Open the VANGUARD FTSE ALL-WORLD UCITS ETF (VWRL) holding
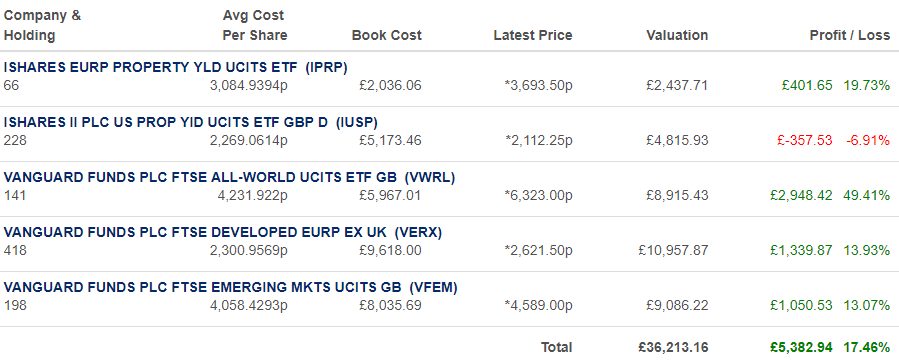The width and height of the screenshot is (899, 361). 229,178
